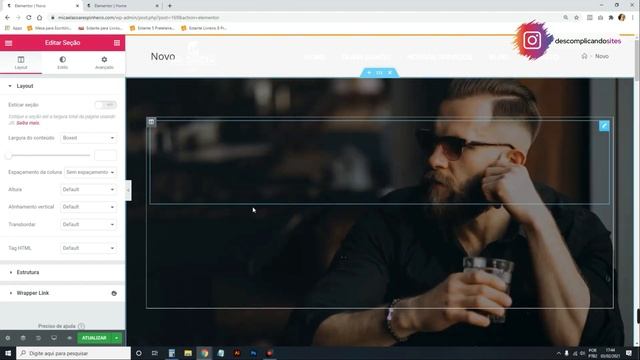Viewport: 640px width, 360px height.
Task: Click the column edit handle icon
Action: [x=151, y=122]
